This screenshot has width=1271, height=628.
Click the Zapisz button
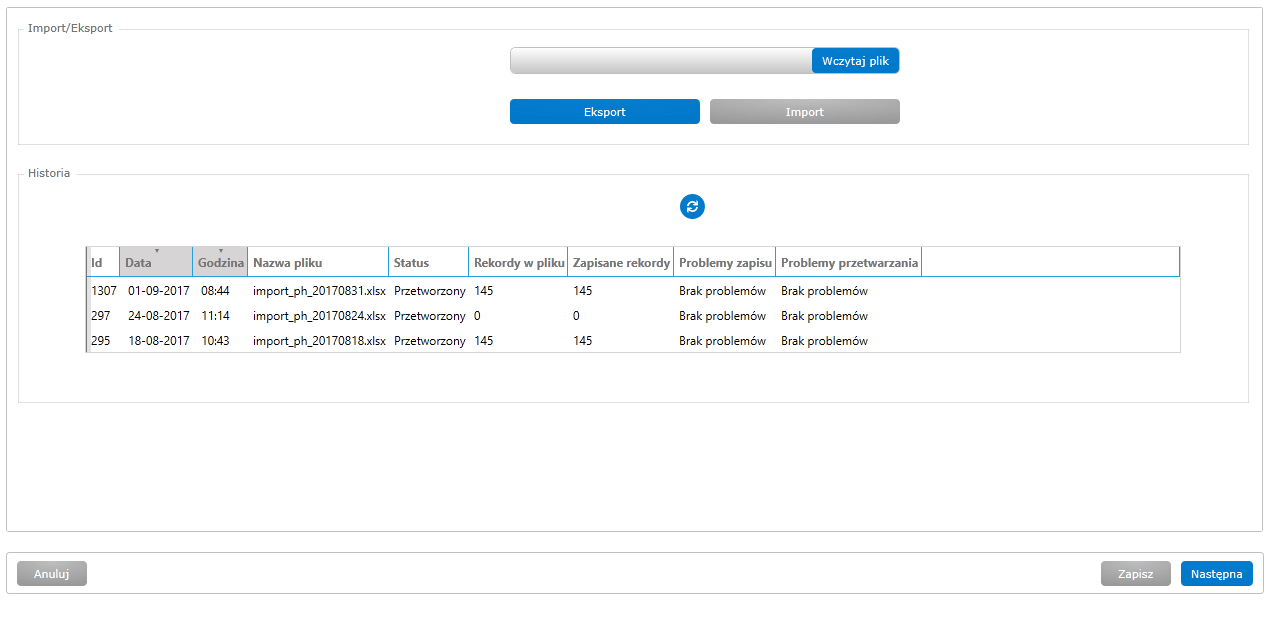[x=1135, y=574]
